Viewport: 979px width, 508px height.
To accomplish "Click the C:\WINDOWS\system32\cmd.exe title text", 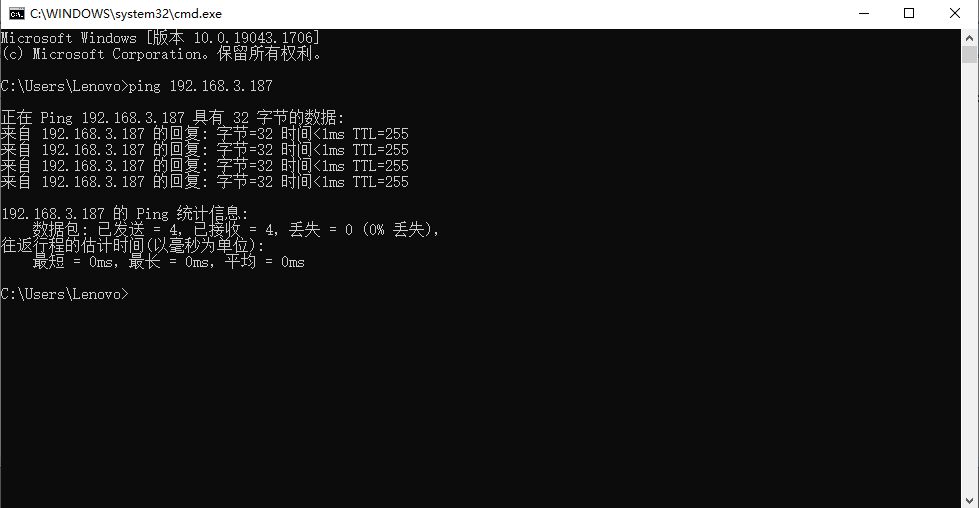I will pos(125,14).
